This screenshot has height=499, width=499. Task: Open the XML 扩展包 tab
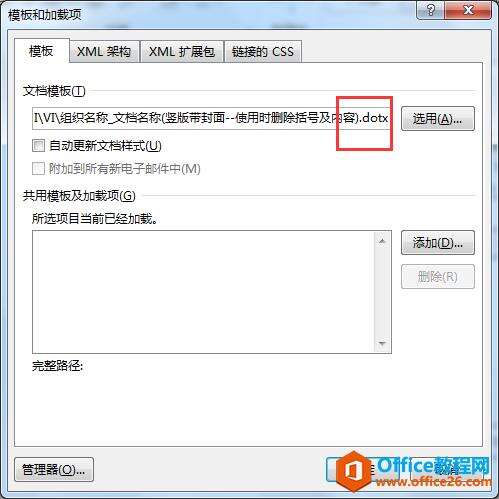(x=182, y=52)
